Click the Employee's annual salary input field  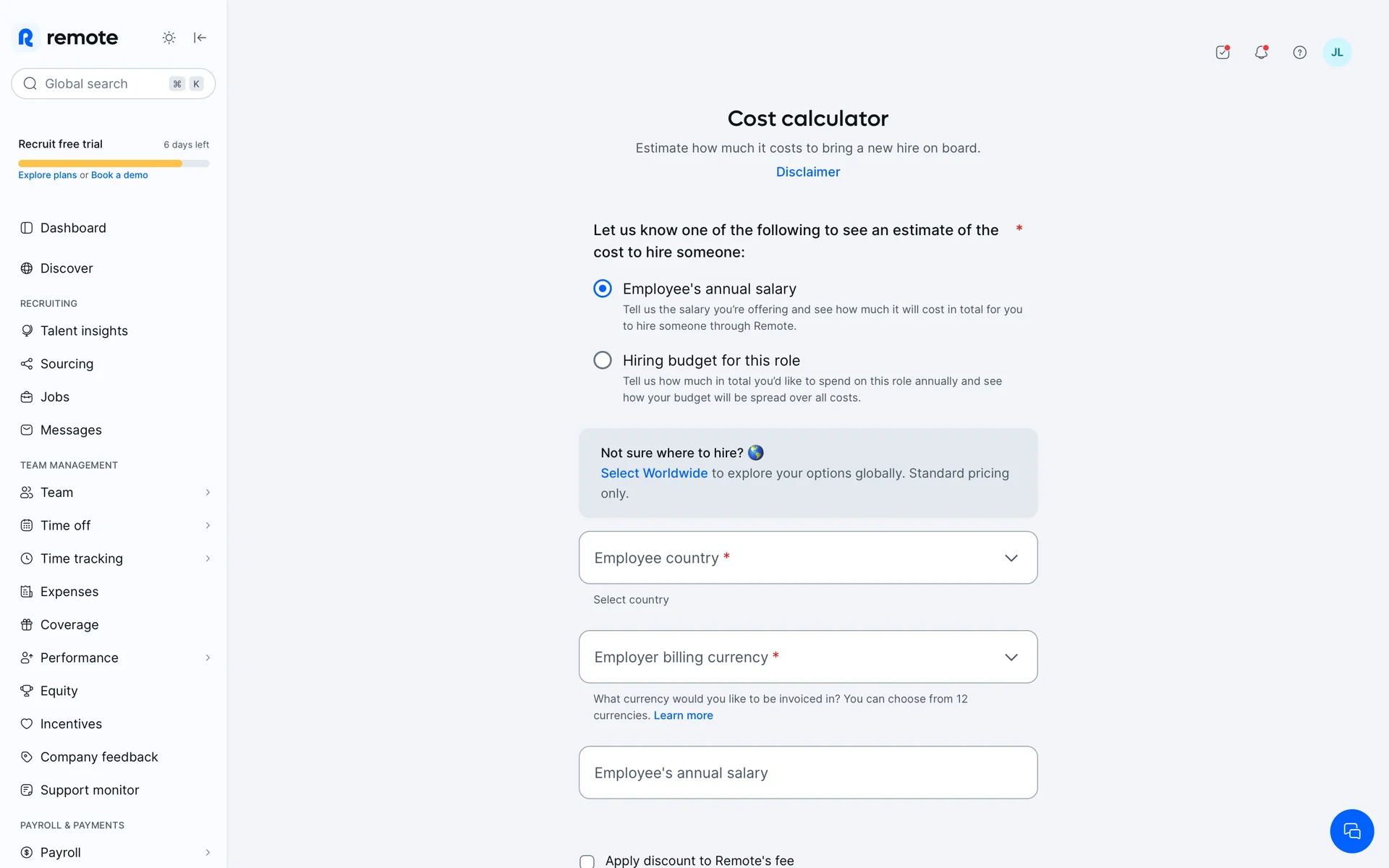(807, 773)
